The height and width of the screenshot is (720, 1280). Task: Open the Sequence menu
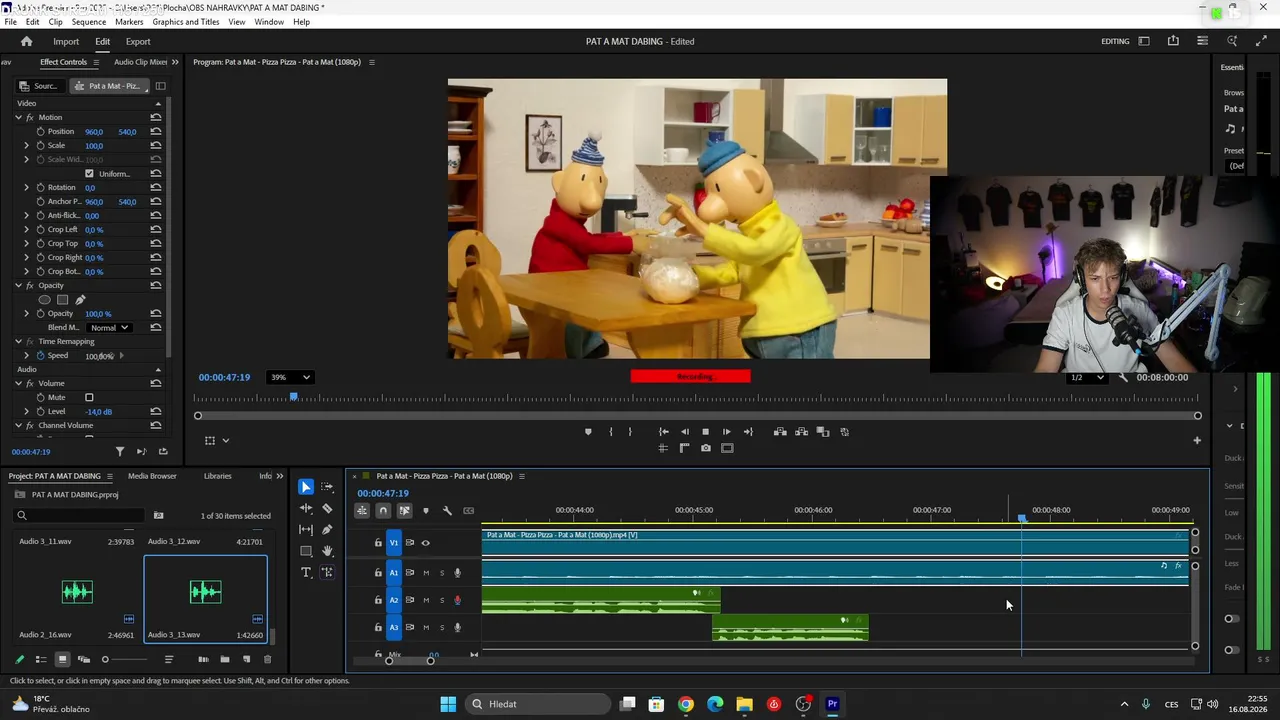pos(89,22)
